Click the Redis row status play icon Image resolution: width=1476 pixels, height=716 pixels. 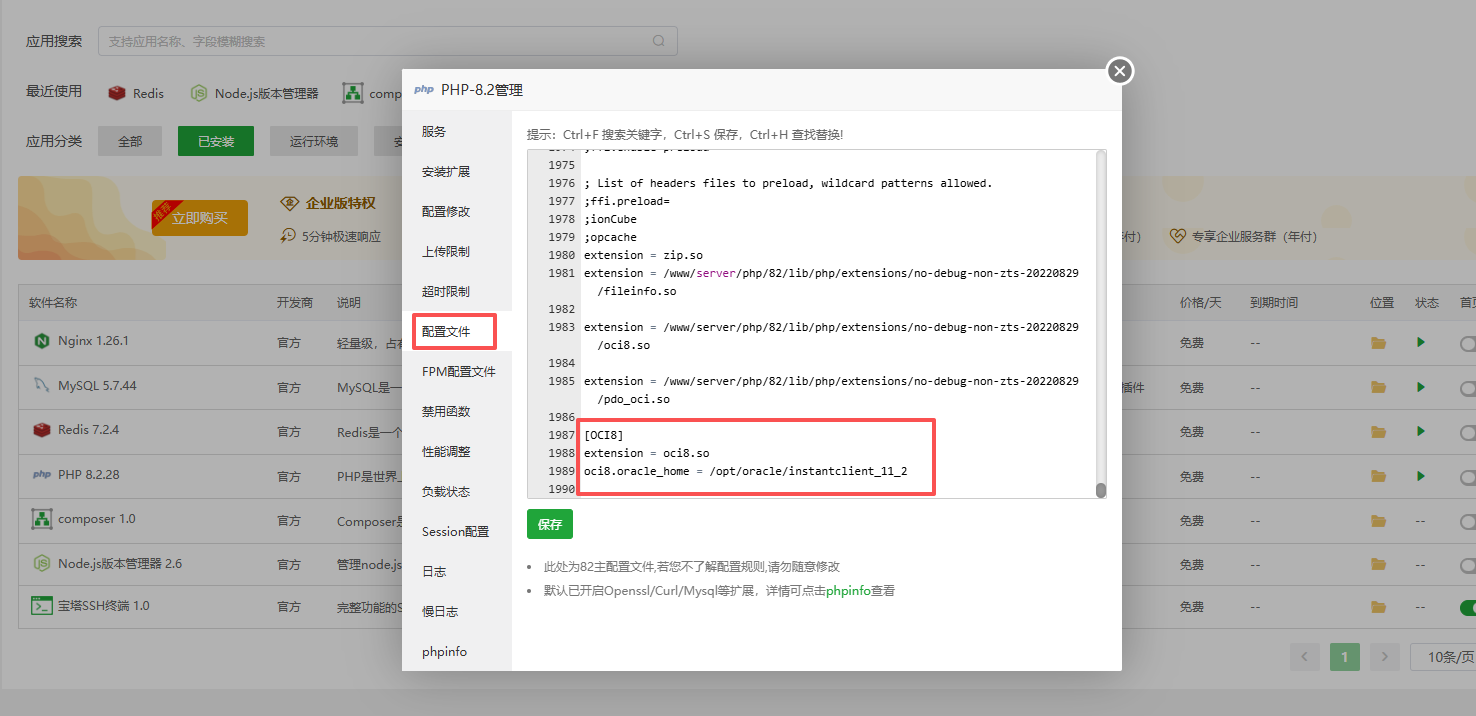[1420, 432]
